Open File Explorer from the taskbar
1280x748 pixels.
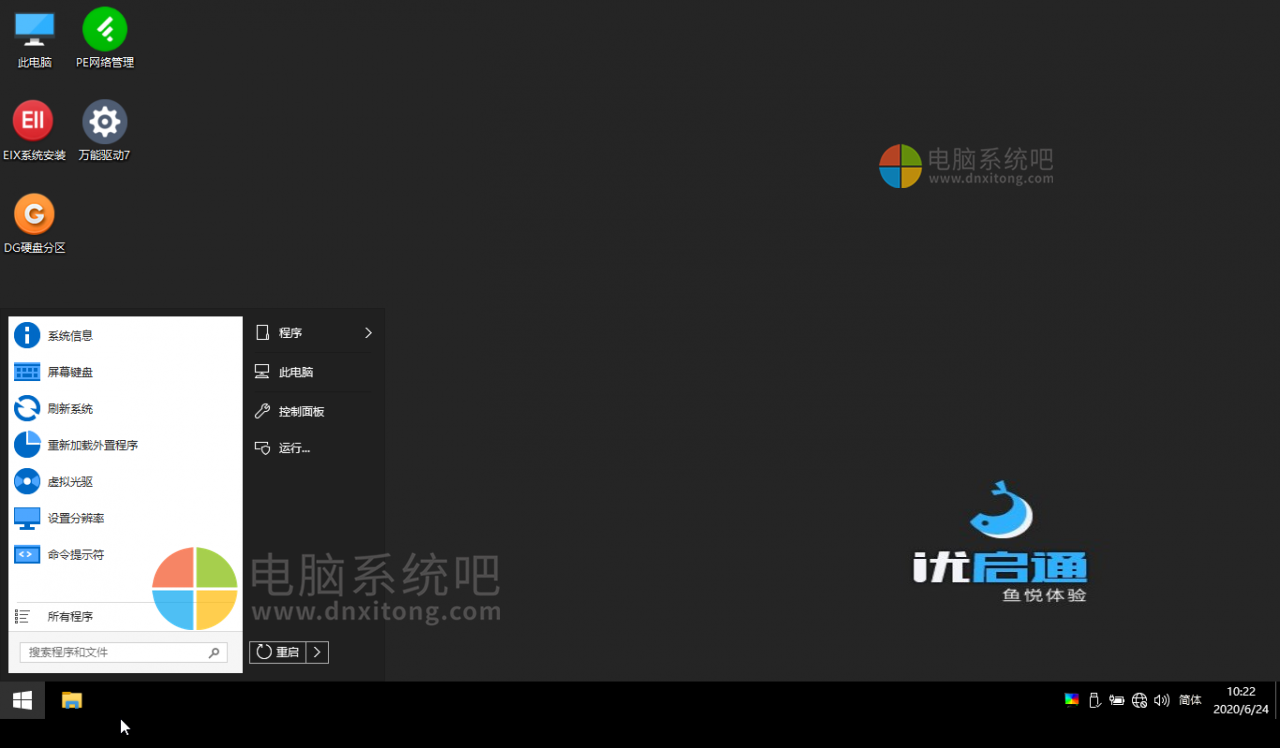72,700
